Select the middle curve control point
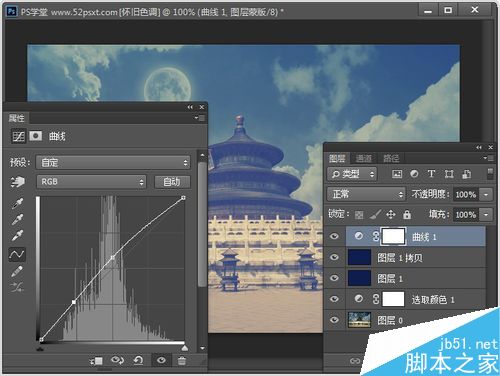The width and height of the screenshot is (500, 376). click(x=113, y=257)
